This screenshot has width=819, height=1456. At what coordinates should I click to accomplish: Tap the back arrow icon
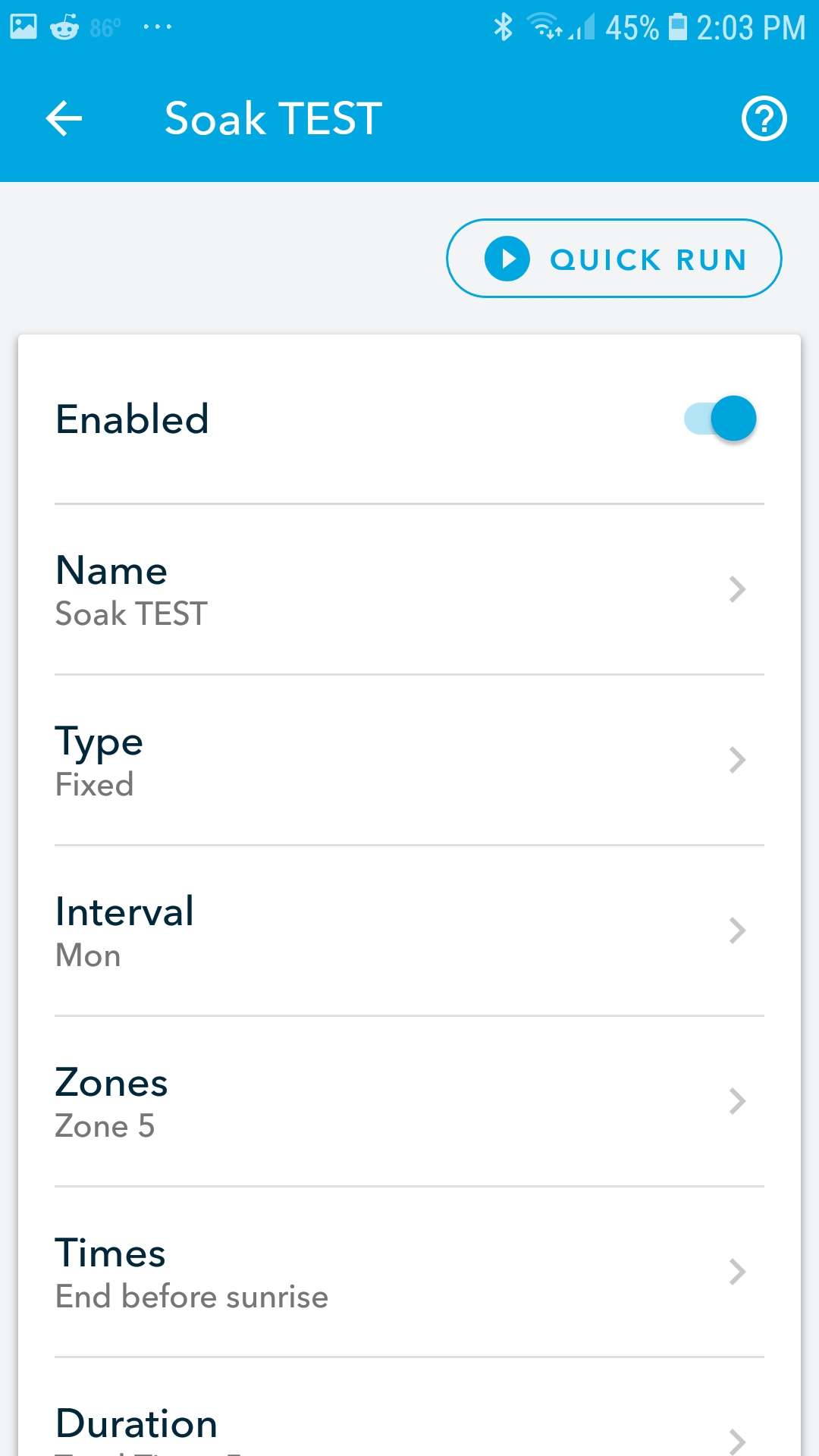(x=64, y=119)
